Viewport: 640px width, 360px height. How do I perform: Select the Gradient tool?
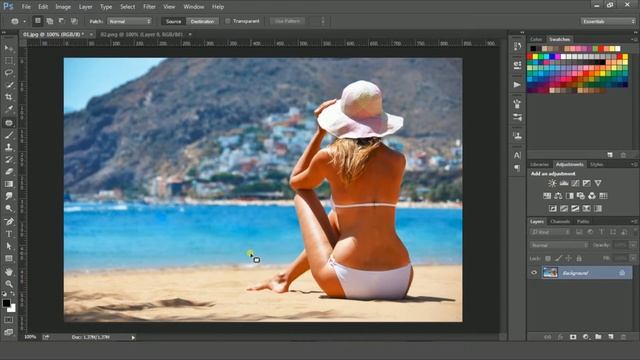[9, 184]
